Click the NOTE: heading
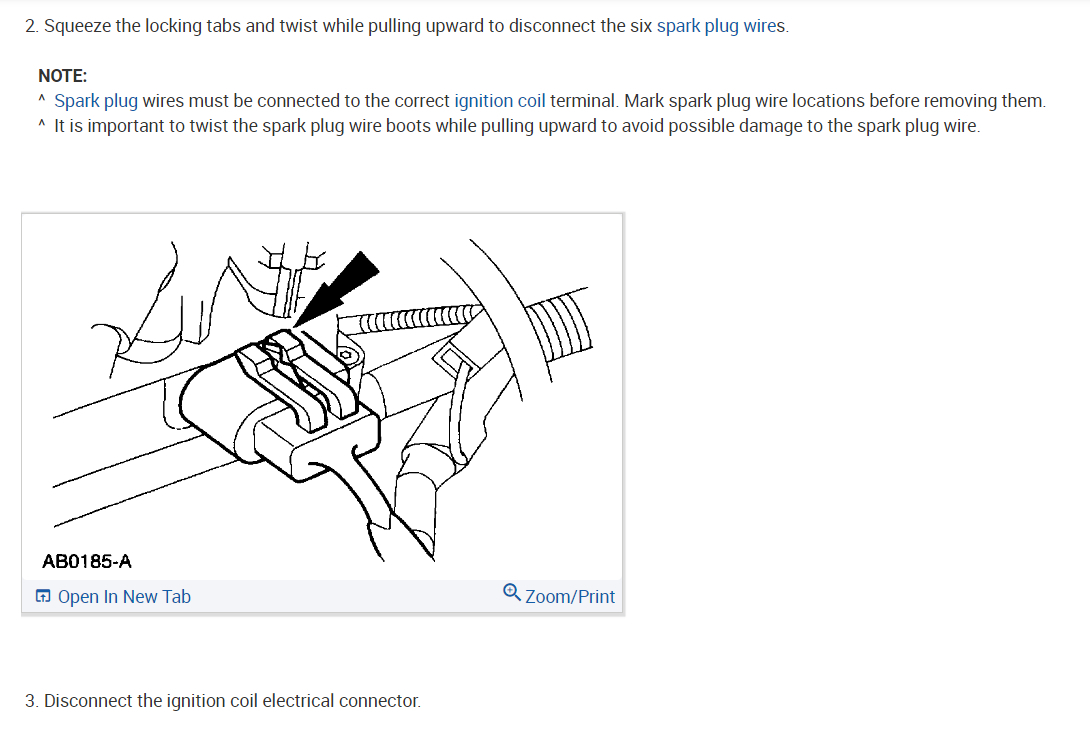Viewport: 1090px width, 736px height. (63, 76)
